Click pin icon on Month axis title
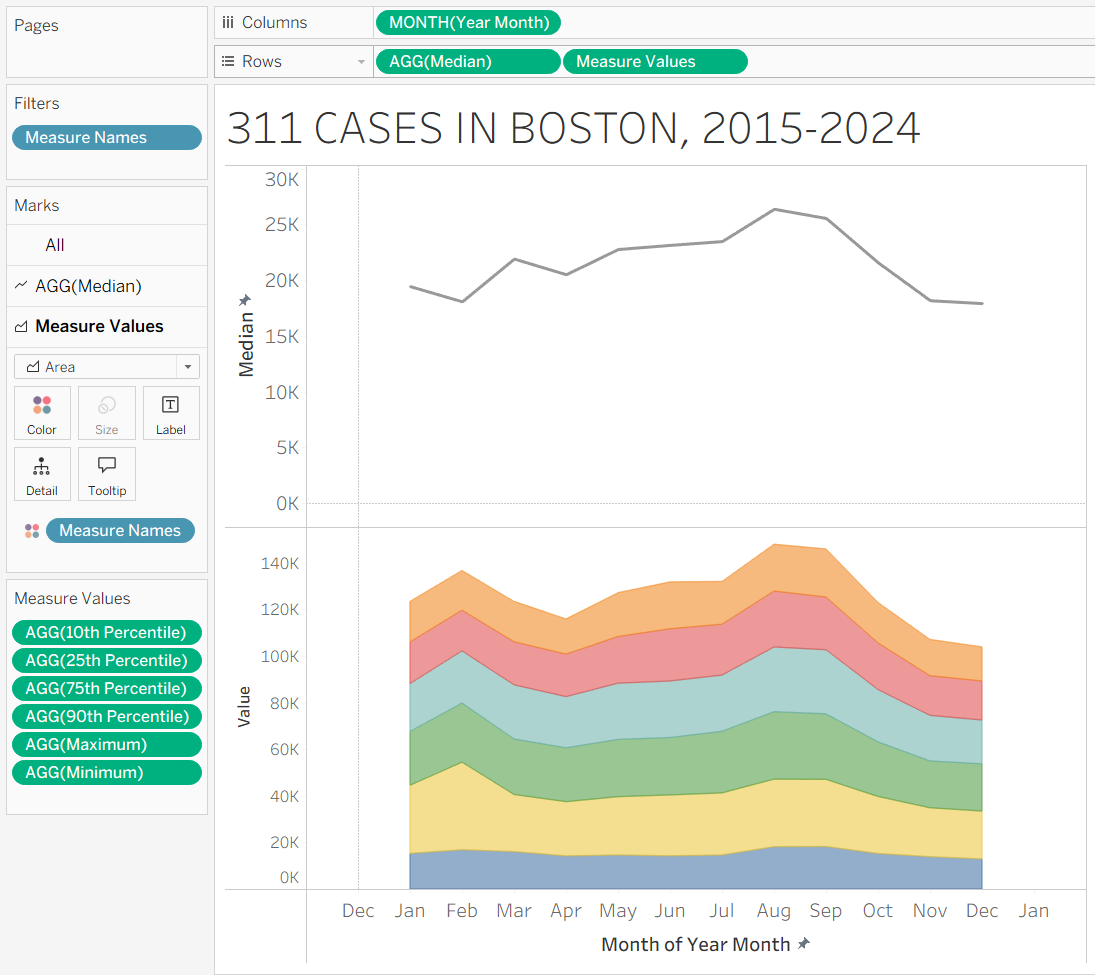 point(804,944)
